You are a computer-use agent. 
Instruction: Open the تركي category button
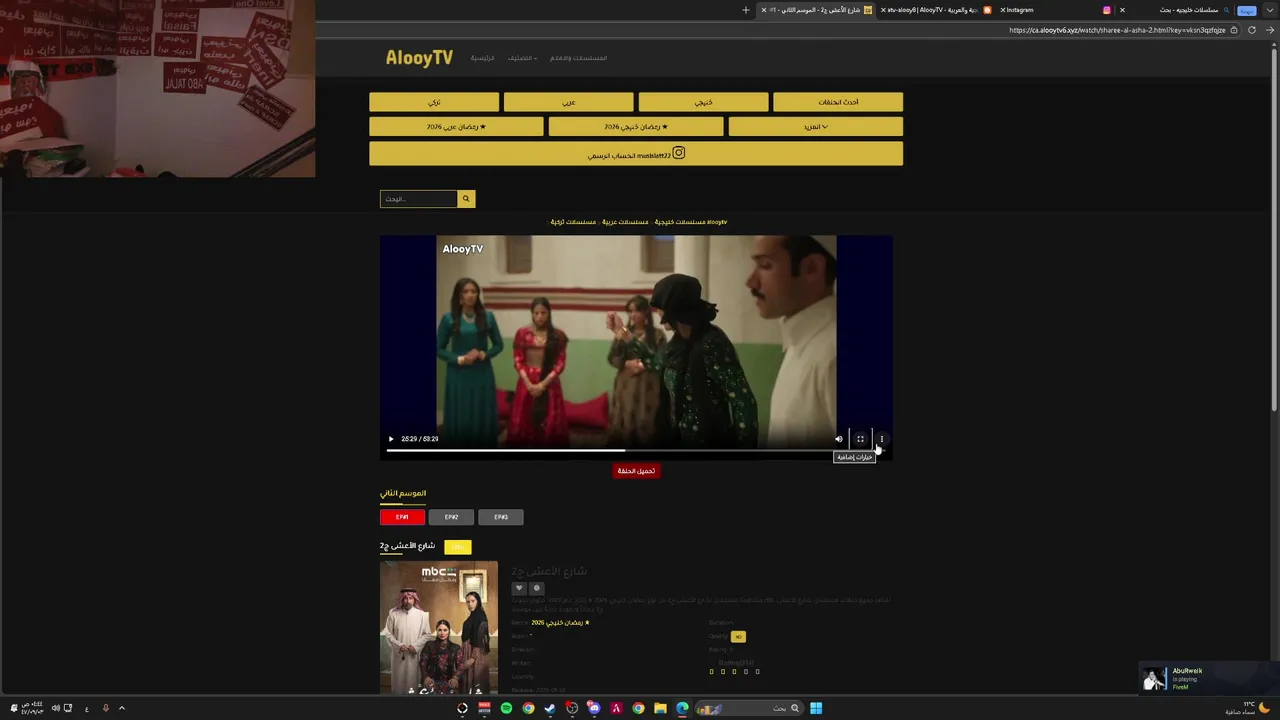tap(434, 102)
